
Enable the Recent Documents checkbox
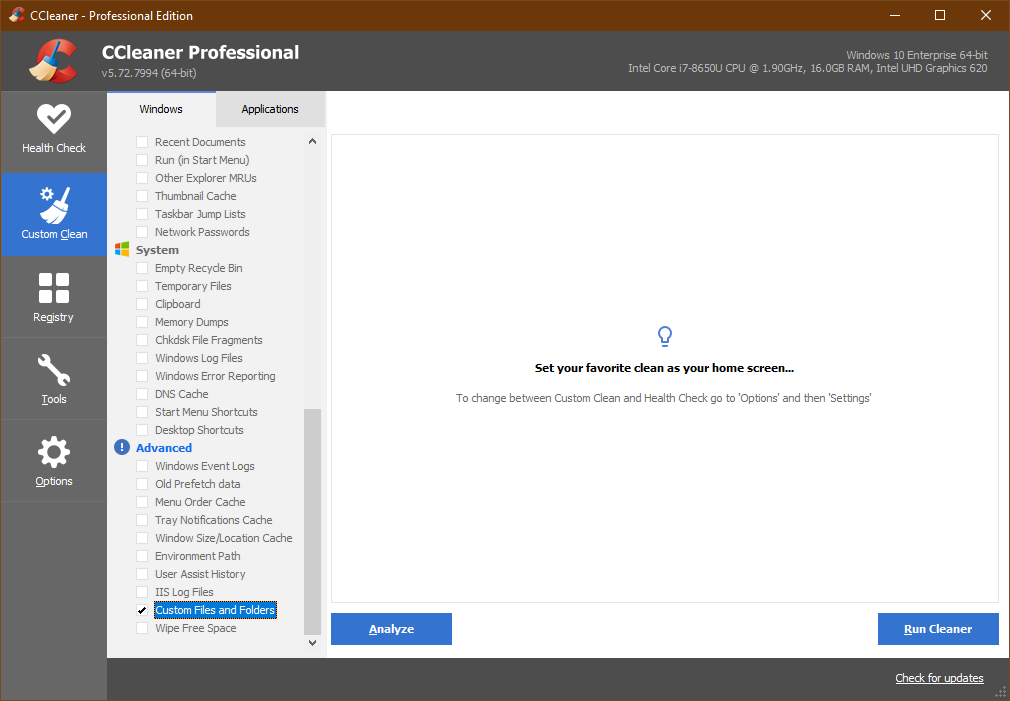pyautogui.click(x=141, y=141)
